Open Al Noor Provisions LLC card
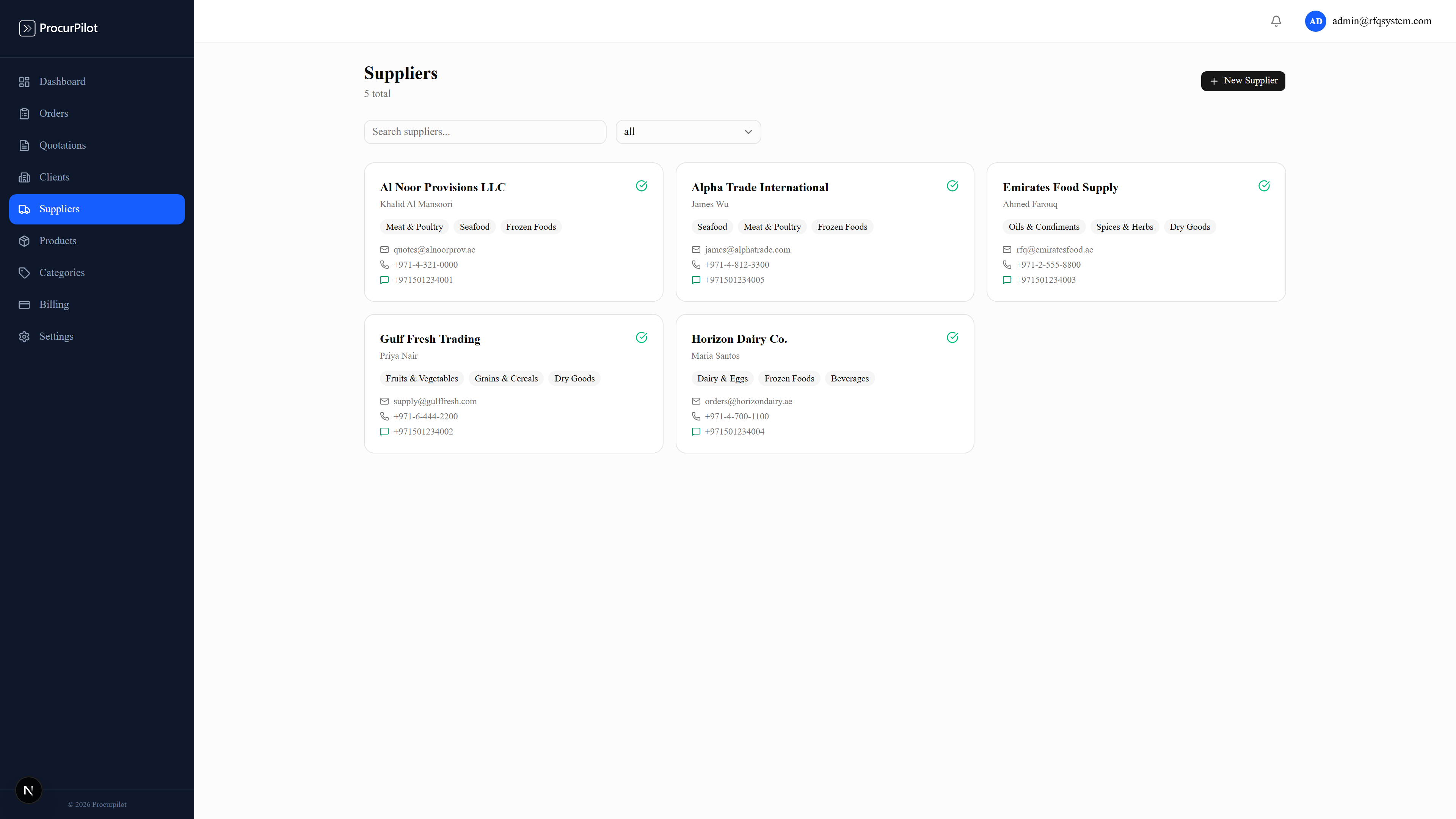The image size is (1456, 819). pyautogui.click(x=513, y=232)
